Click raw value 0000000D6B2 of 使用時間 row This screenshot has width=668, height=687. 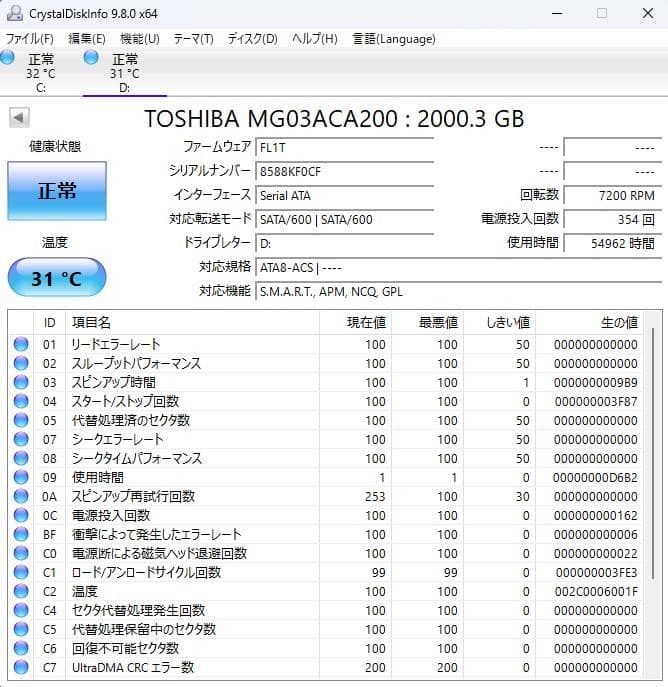(595, 478)
